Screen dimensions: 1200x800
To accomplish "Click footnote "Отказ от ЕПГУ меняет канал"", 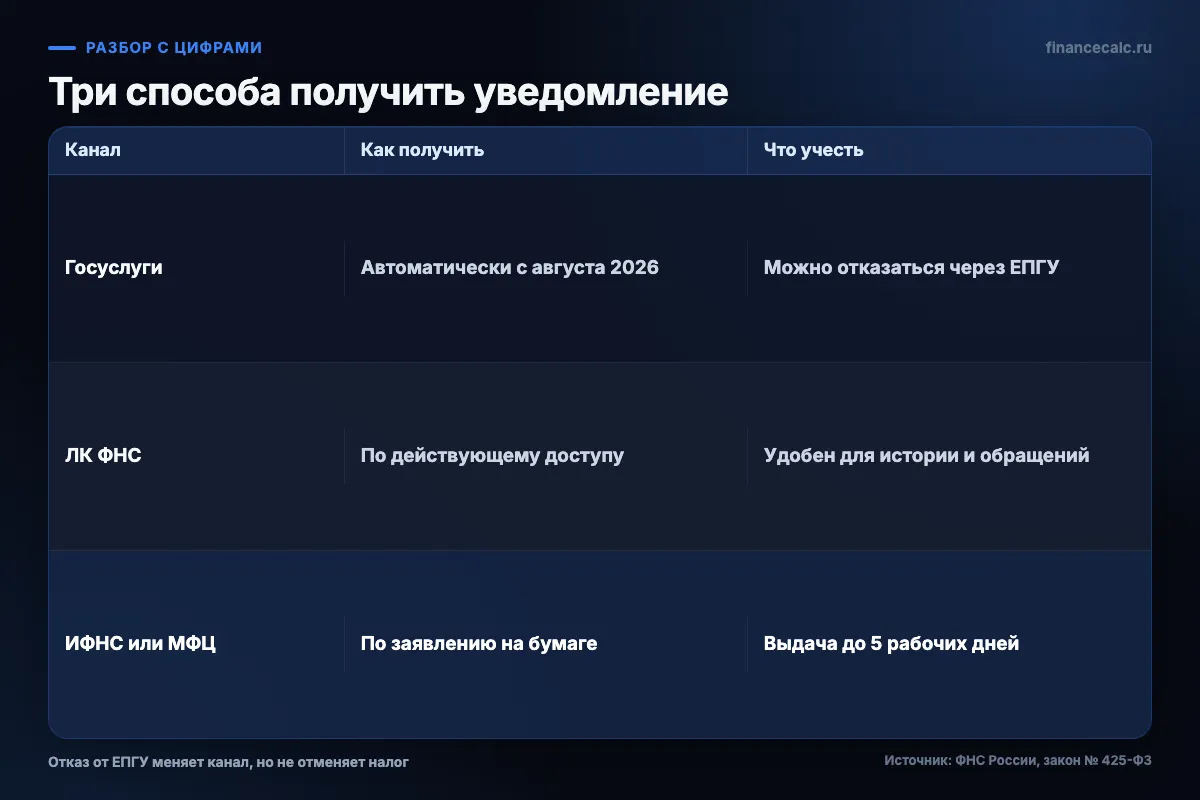I will [147, 762].
